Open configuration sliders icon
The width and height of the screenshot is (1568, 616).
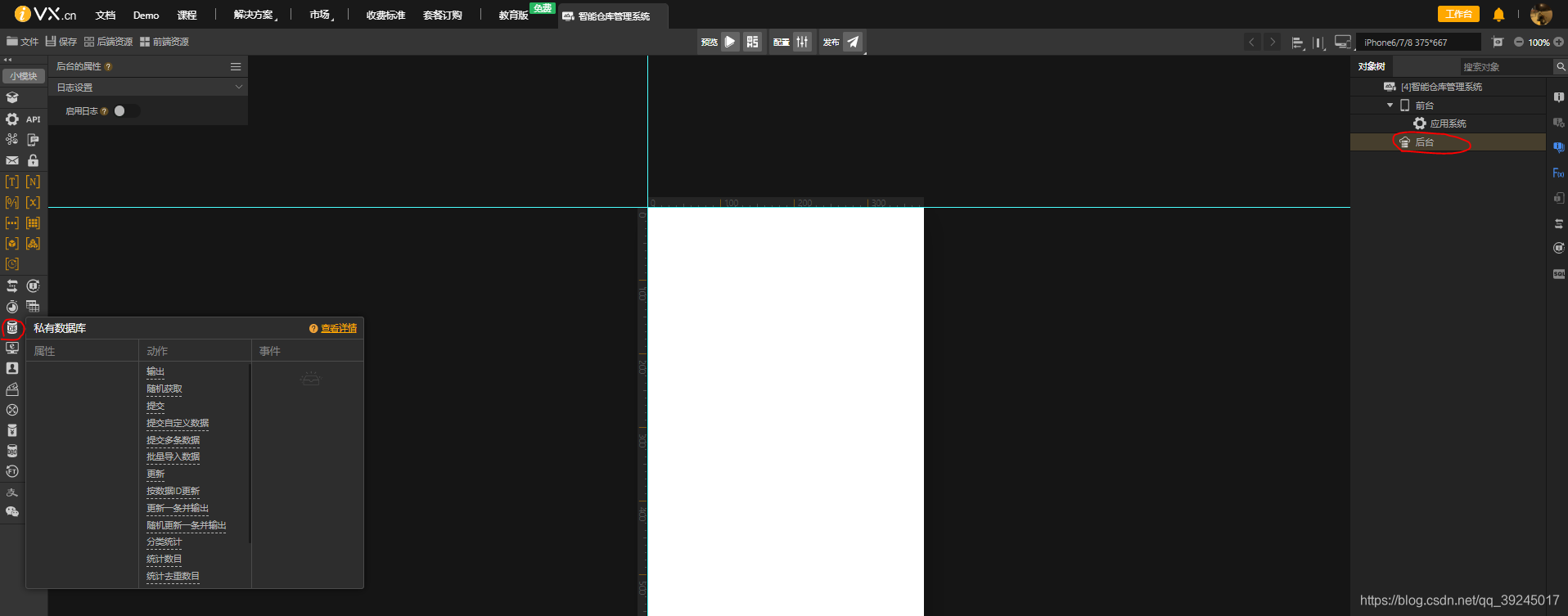click(x=802, y=42)
